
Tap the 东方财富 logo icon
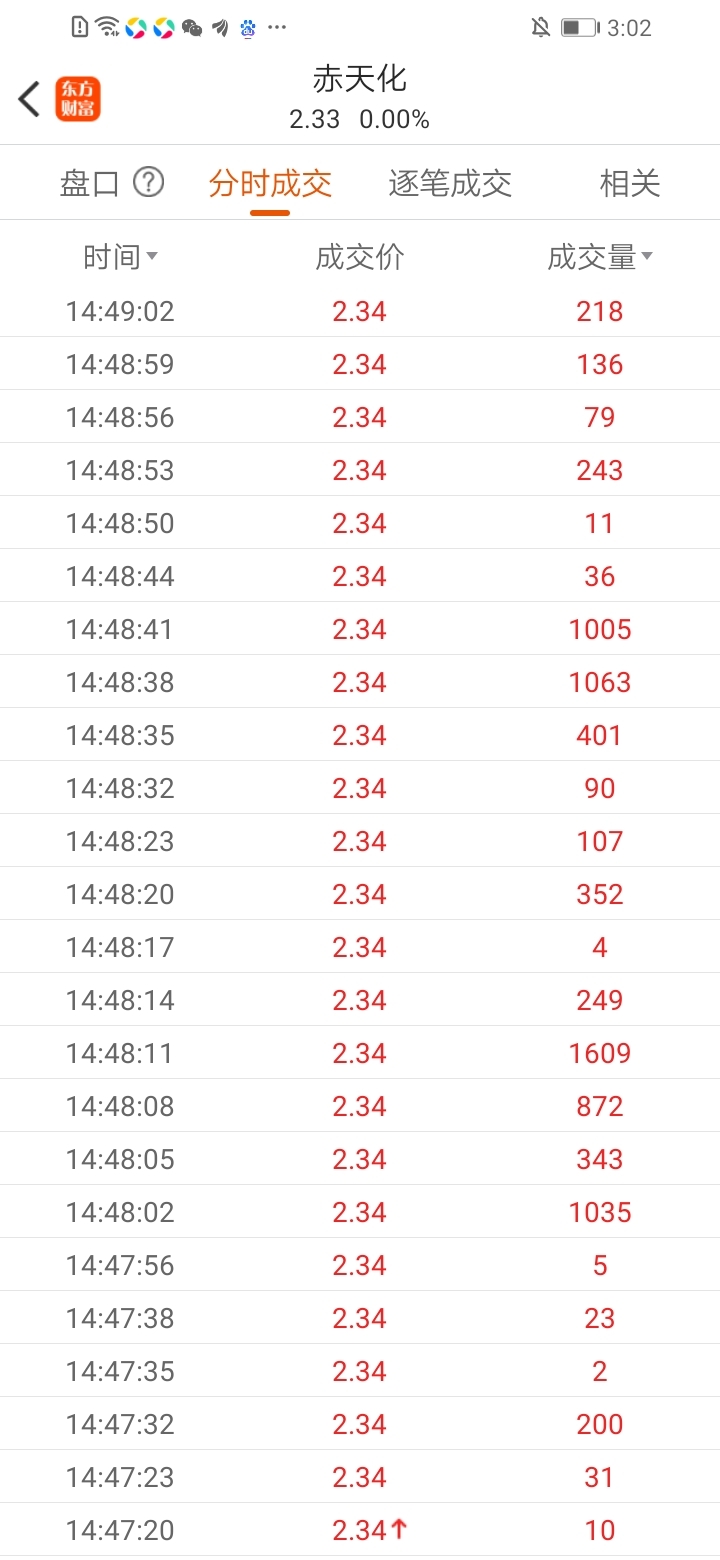(78, 99)
